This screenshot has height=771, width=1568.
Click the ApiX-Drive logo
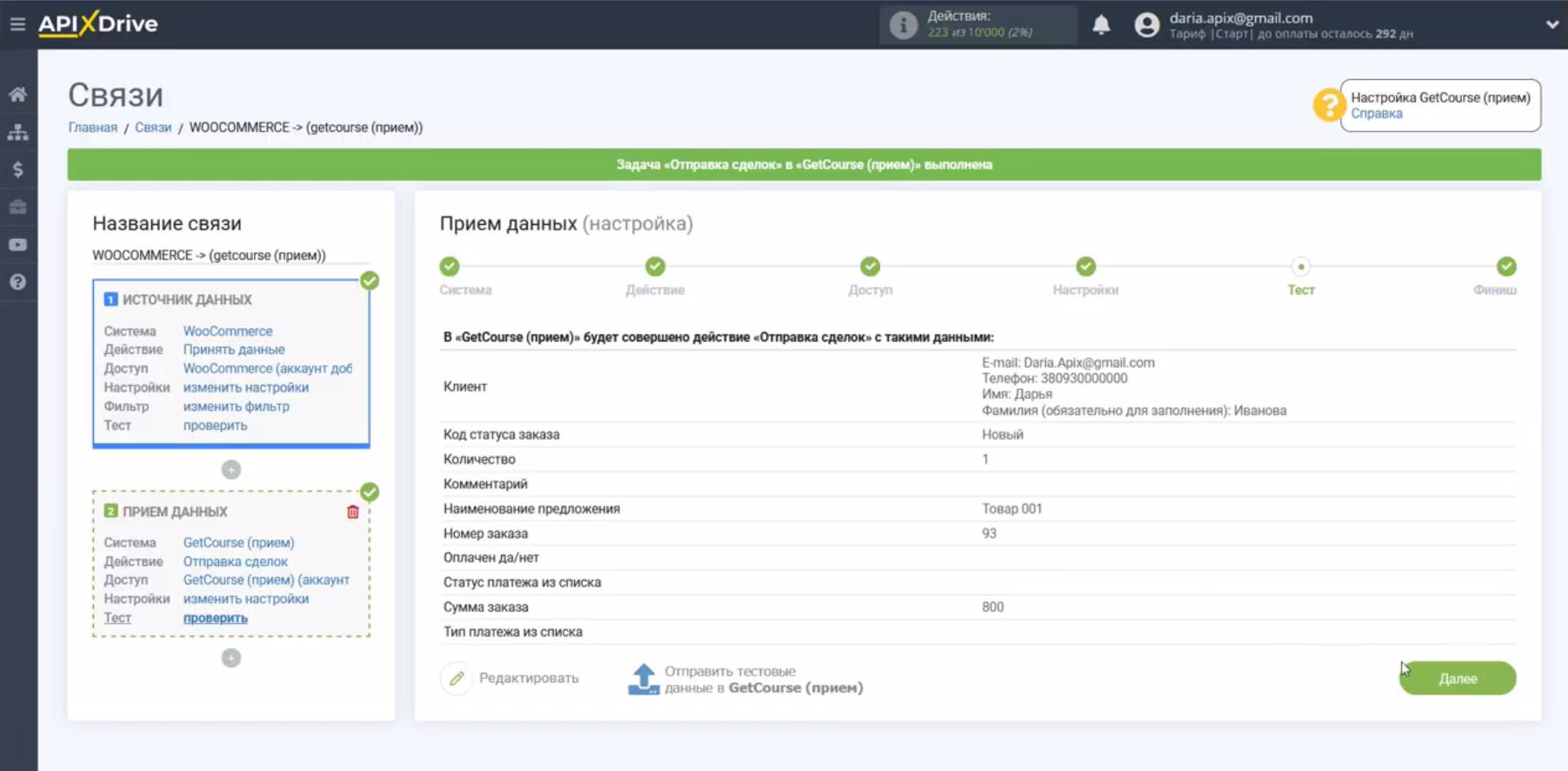tap(98, 23)
